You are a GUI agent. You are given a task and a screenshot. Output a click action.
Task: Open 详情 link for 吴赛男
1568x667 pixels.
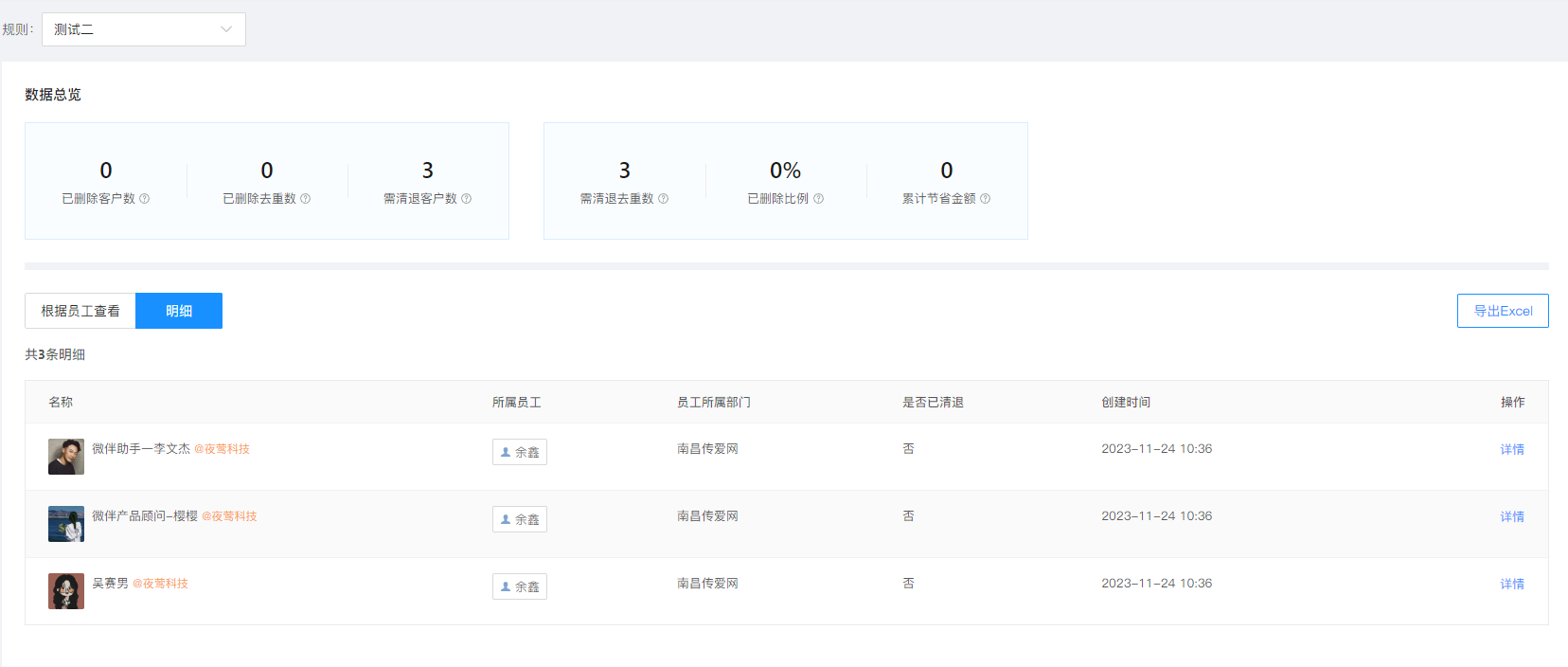pyautogui.click(x=1512, y=585)
